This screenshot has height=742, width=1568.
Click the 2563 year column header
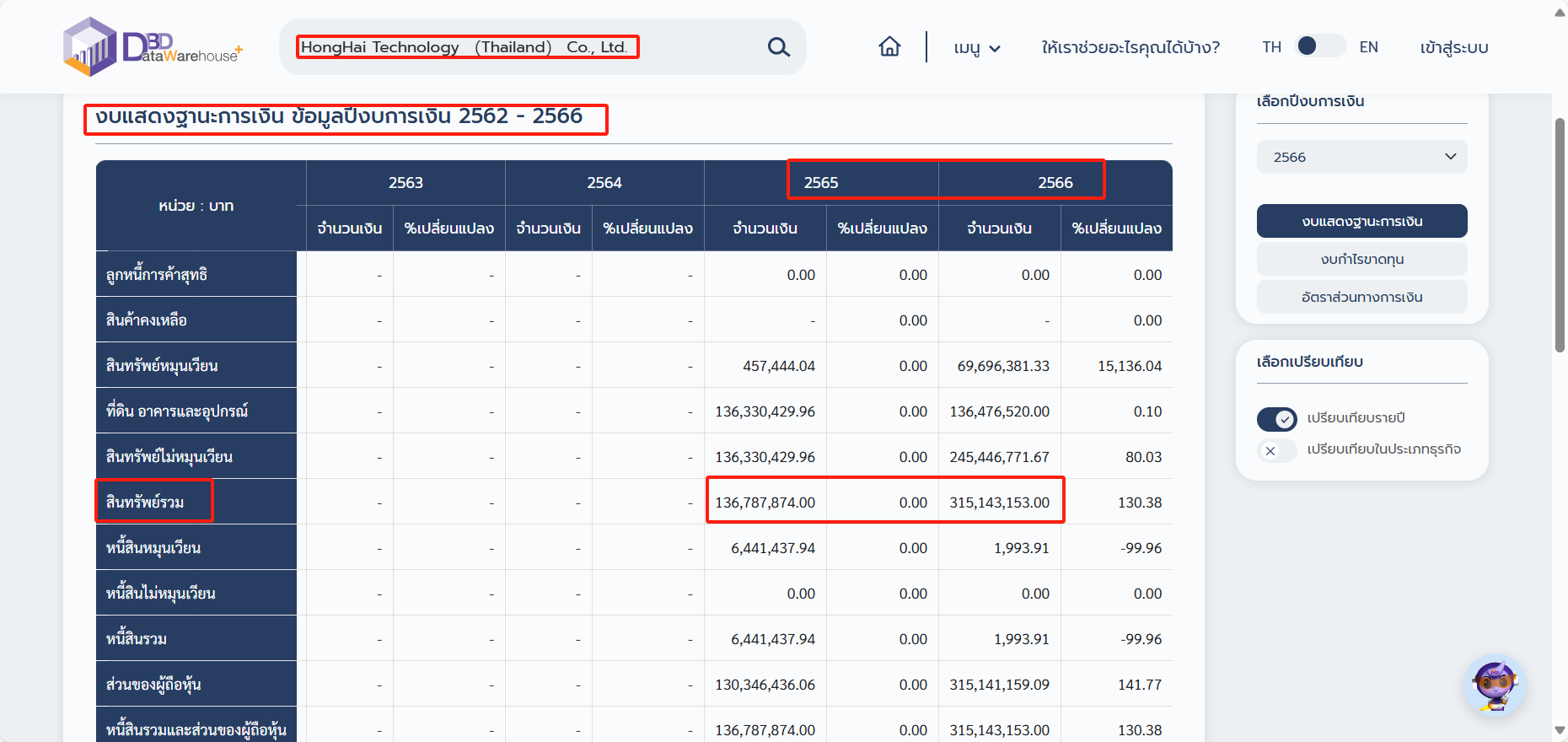(405, 183)
